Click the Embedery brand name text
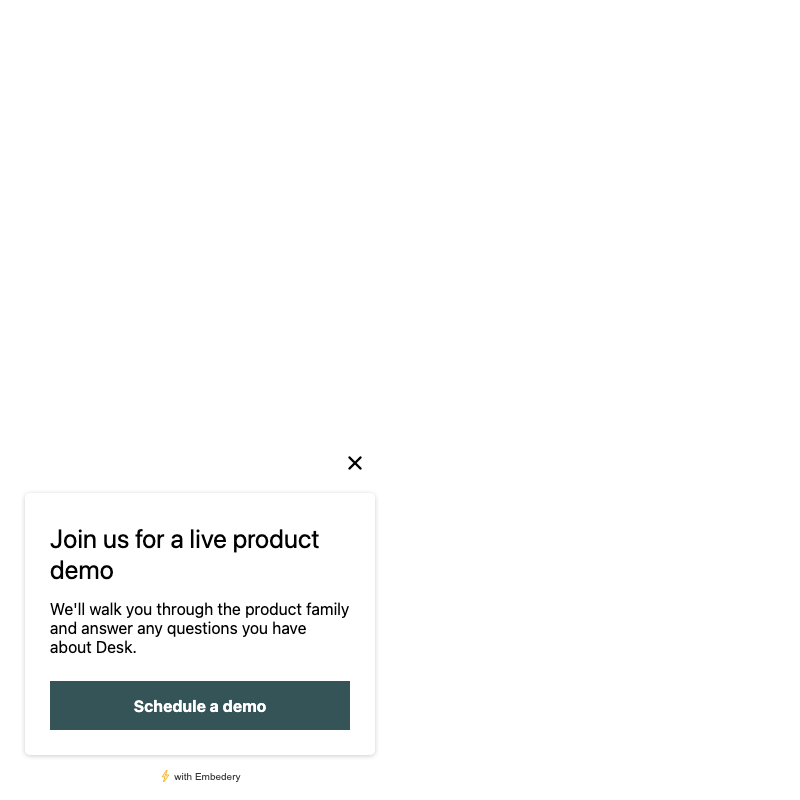800x800 pixels. click(217, 777)
